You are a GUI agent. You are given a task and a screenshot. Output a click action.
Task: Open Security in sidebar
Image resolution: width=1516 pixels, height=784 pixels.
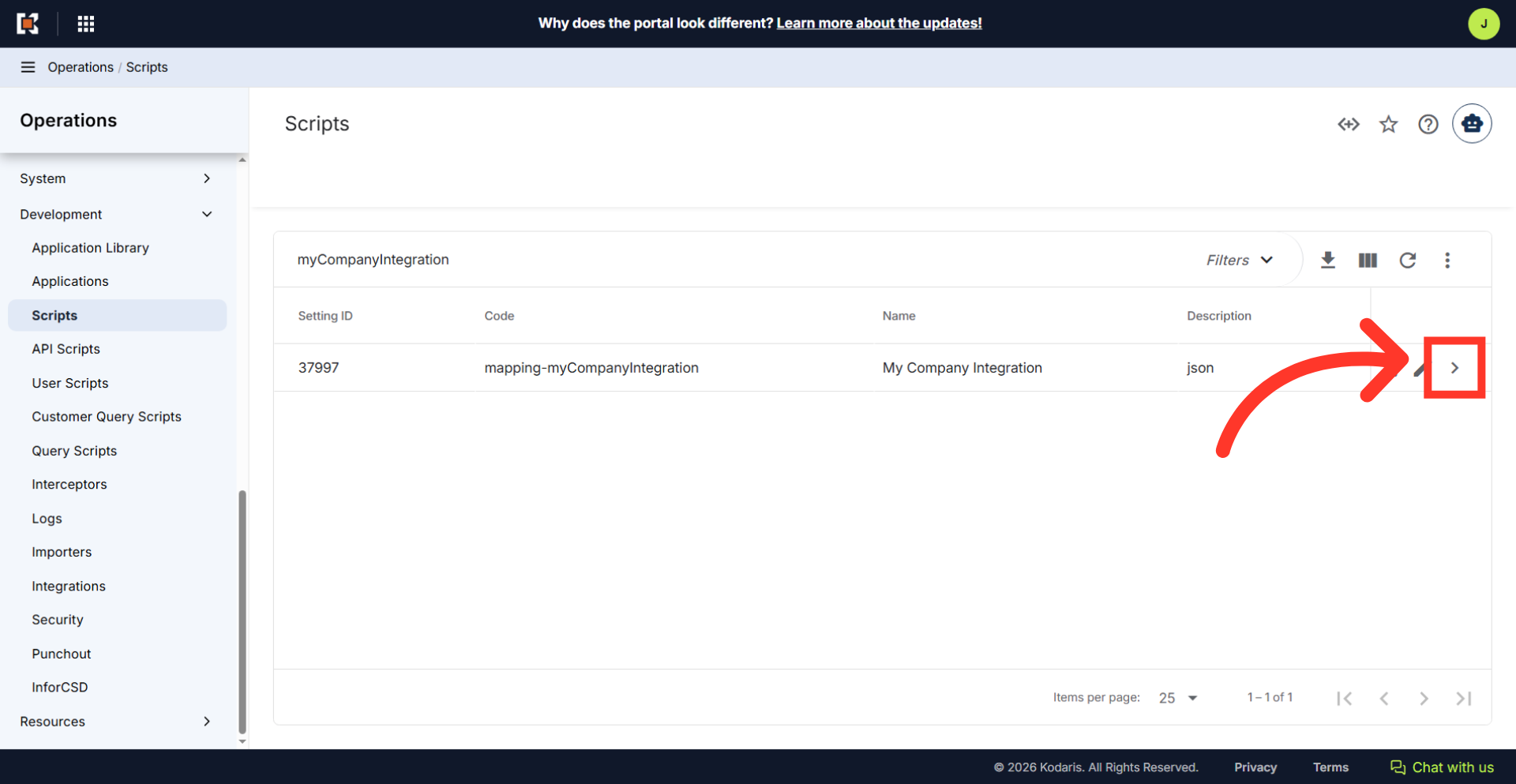tap(58, 620)
